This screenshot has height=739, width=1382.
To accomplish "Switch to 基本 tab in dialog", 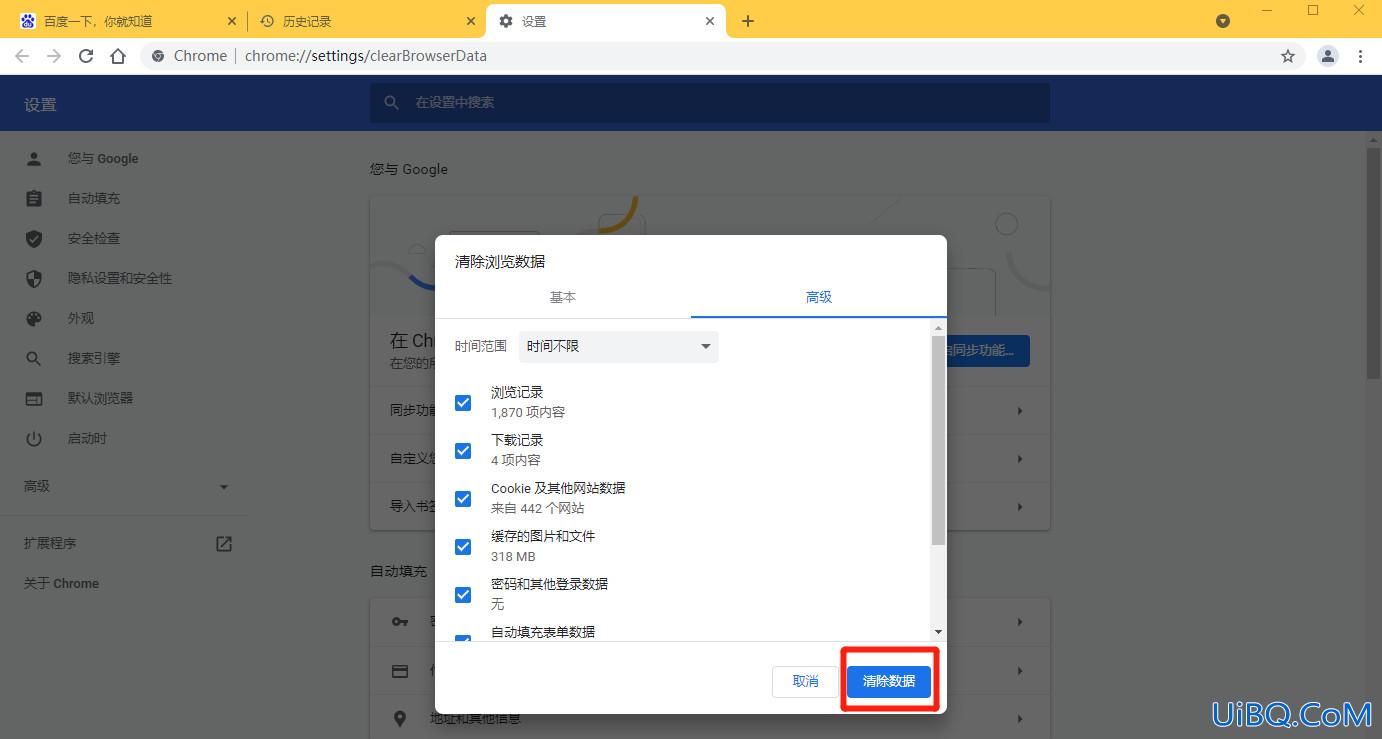I will [x=563, y=297].
